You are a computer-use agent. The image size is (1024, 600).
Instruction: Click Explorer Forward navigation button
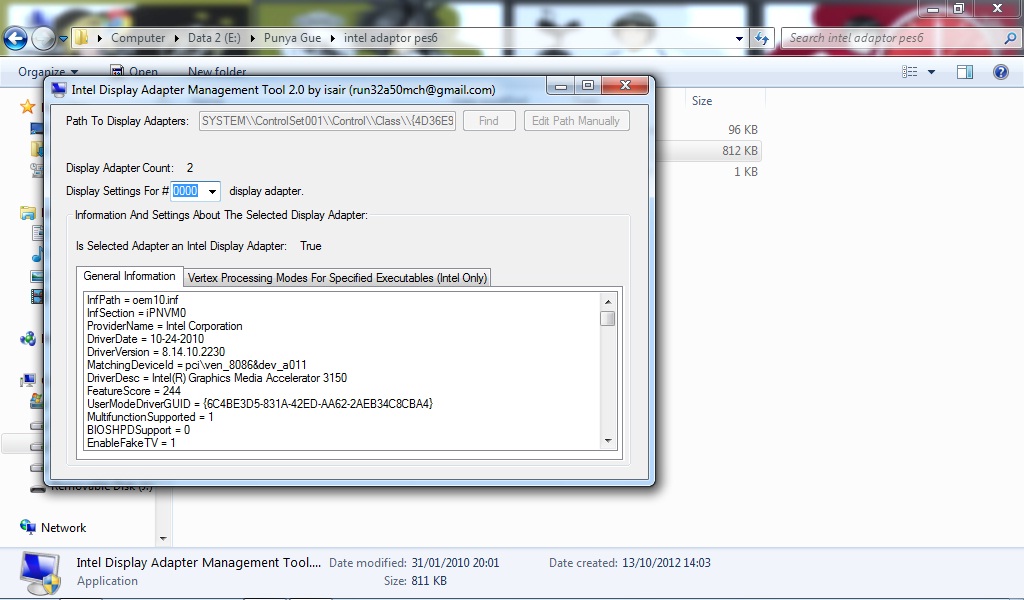[44, 39]
